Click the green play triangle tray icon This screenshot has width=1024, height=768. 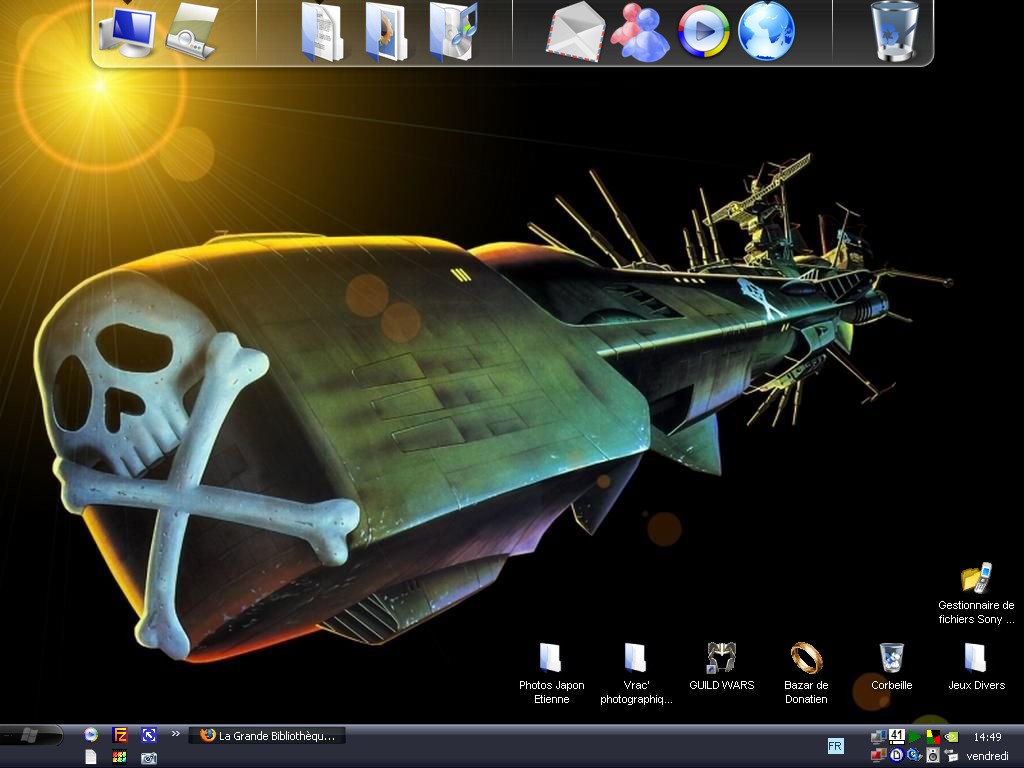[x=915, y=737]
